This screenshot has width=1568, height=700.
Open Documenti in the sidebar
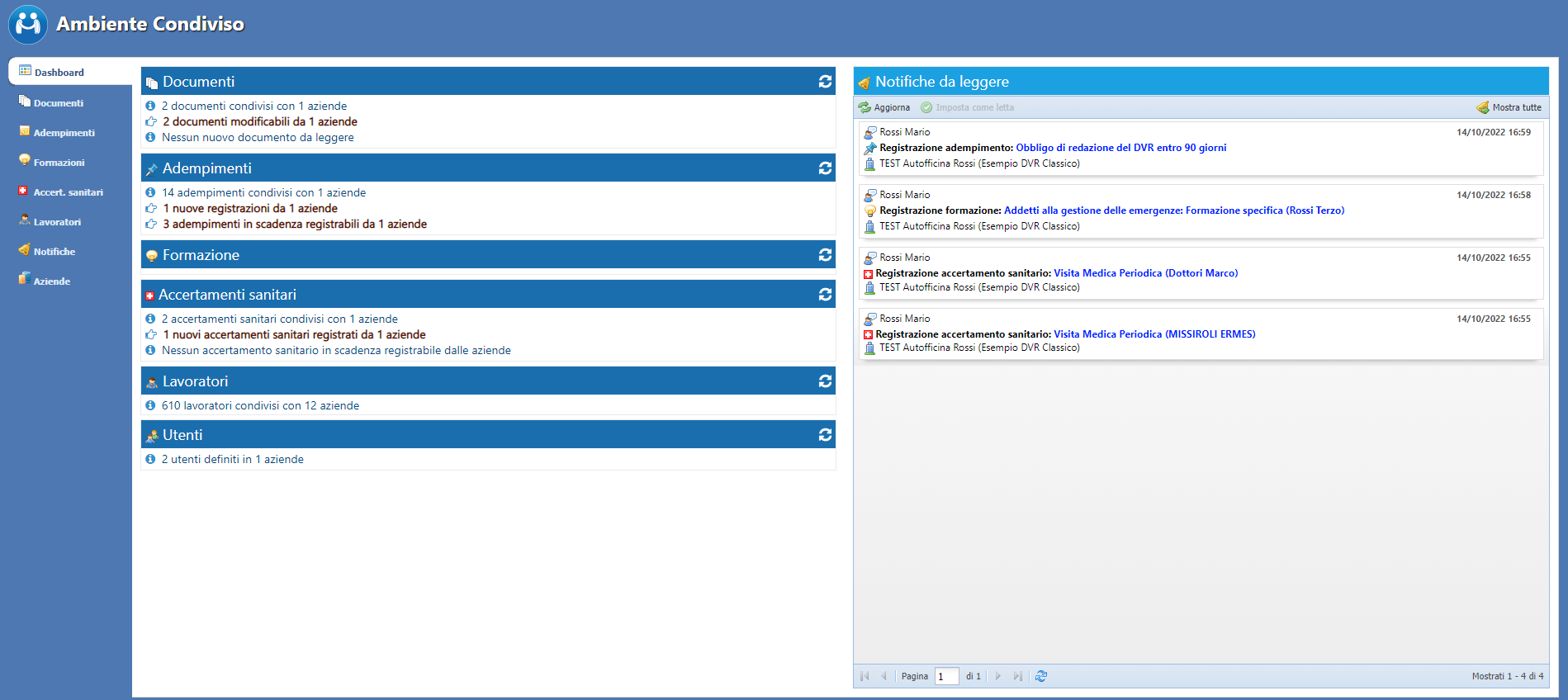(58, 103)
